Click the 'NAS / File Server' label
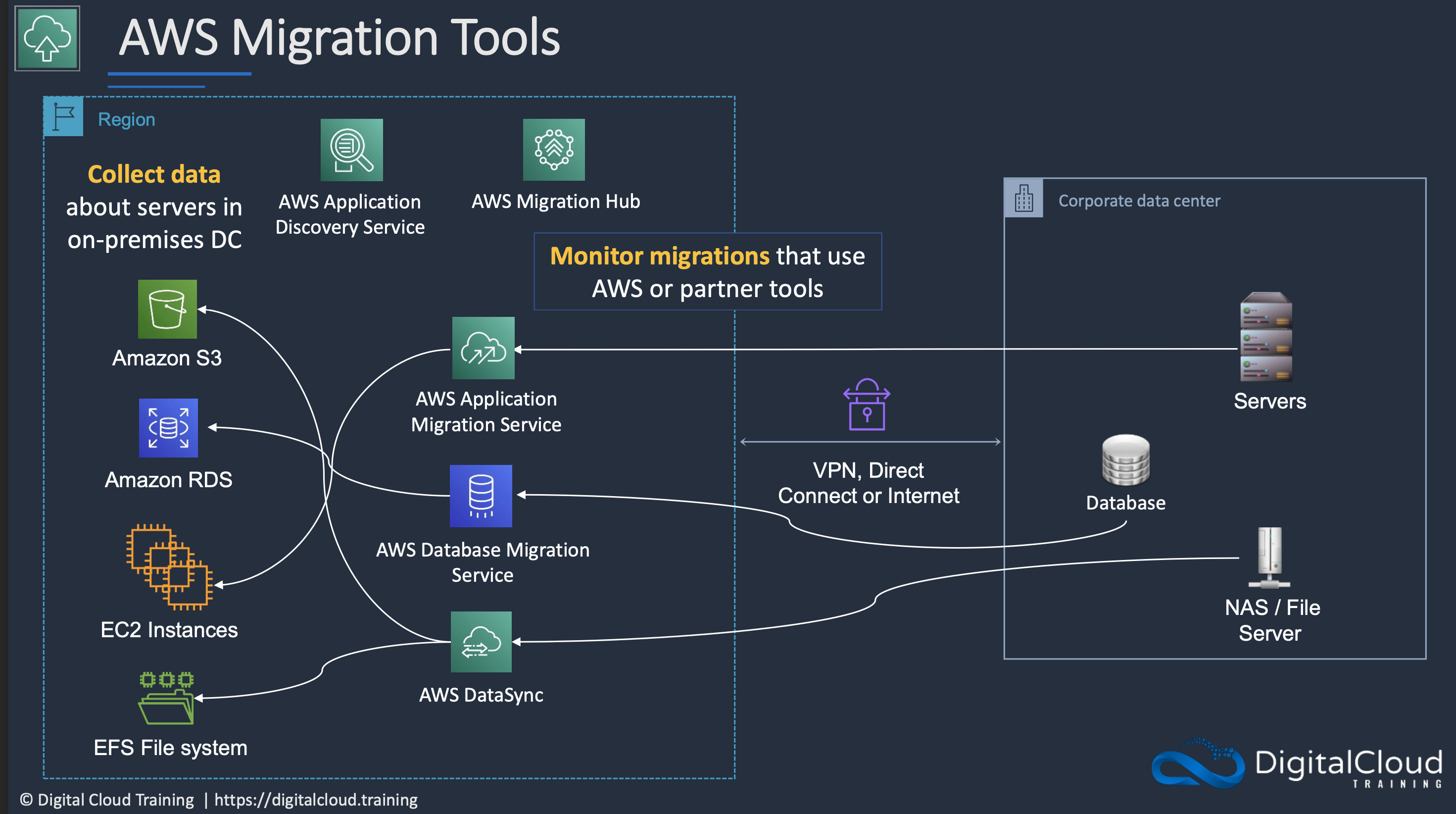Screen dimensions: 1456x814 [x=1272, y=620]
